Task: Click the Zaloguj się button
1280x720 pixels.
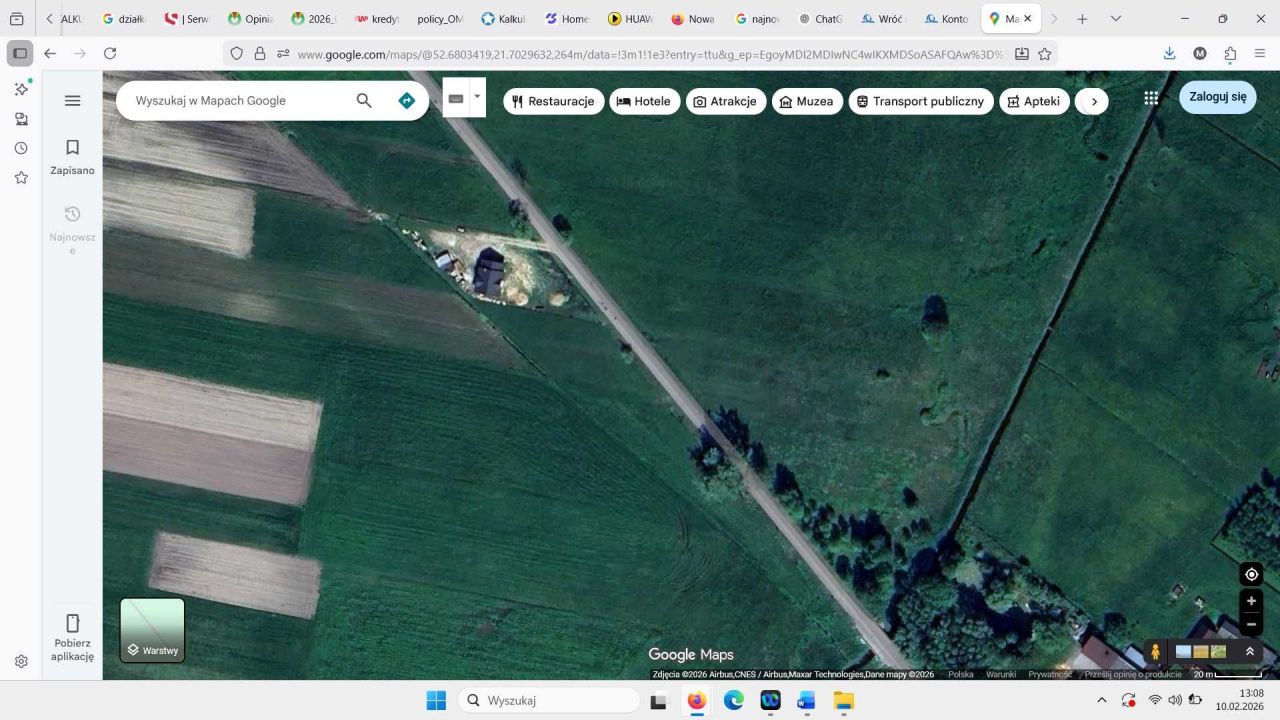Action: [x=1217, y=97]
